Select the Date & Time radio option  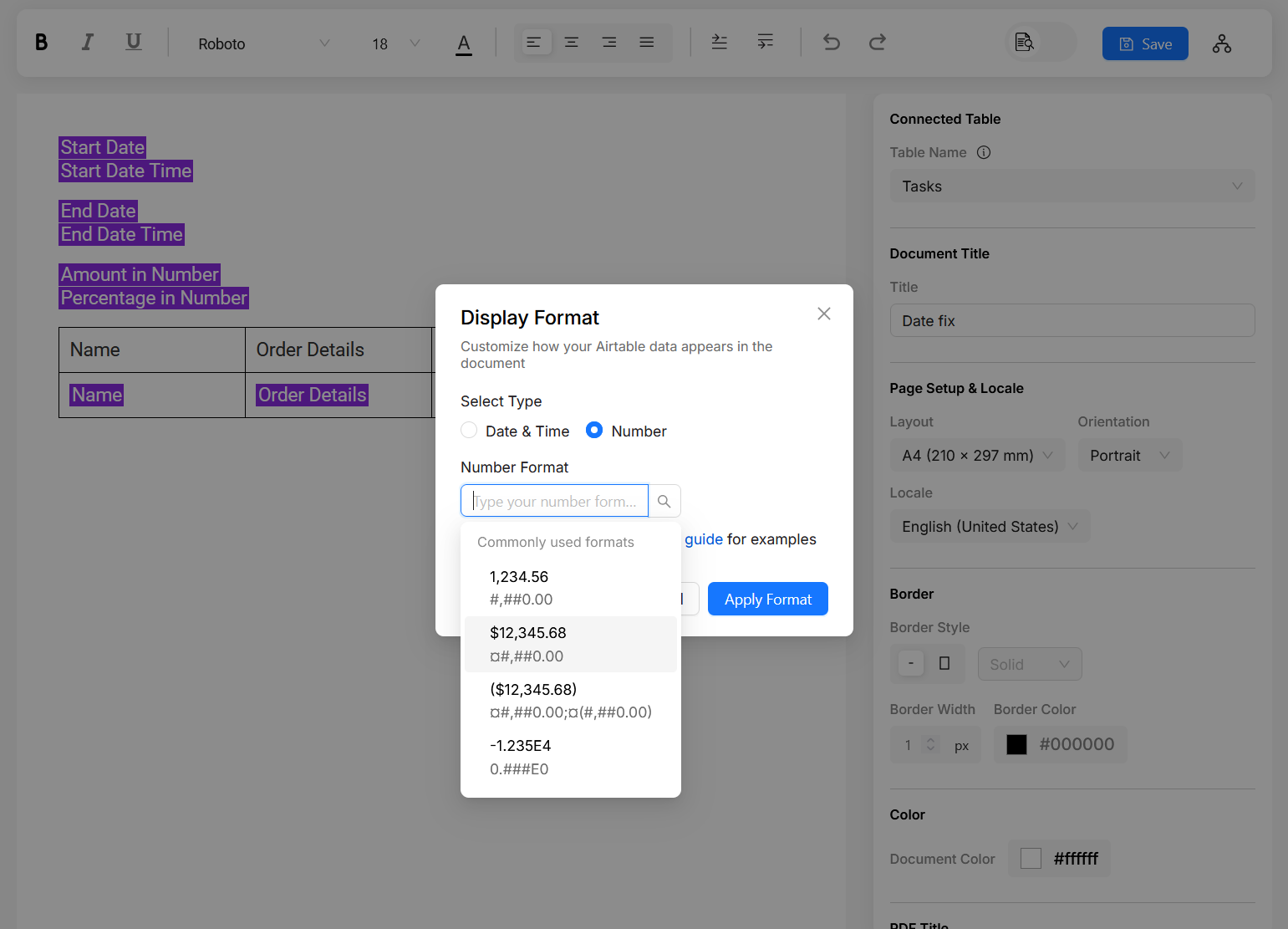coord(469,431)
